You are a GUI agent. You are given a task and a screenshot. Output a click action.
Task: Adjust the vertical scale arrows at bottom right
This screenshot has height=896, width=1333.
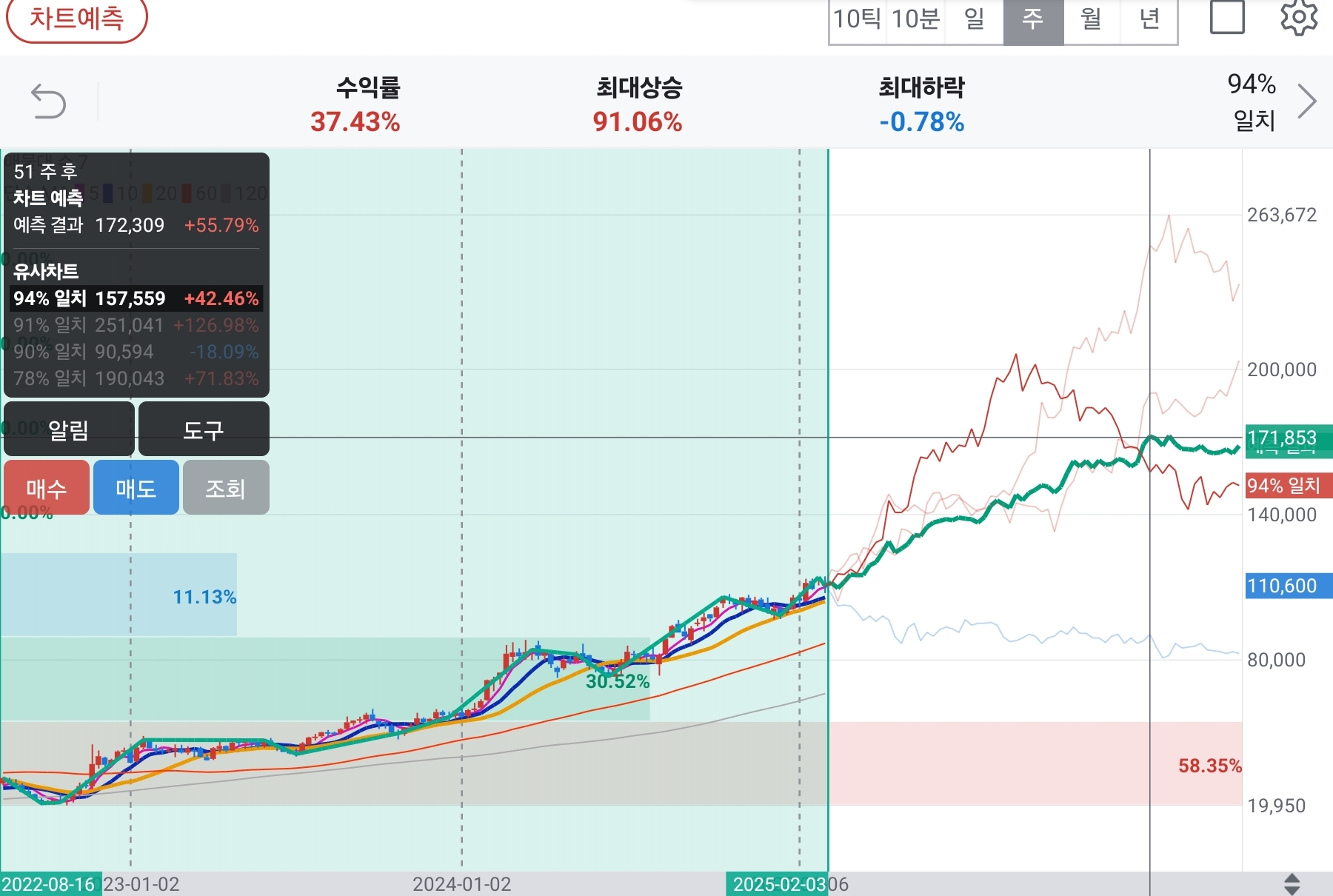tap(1292, 883)
